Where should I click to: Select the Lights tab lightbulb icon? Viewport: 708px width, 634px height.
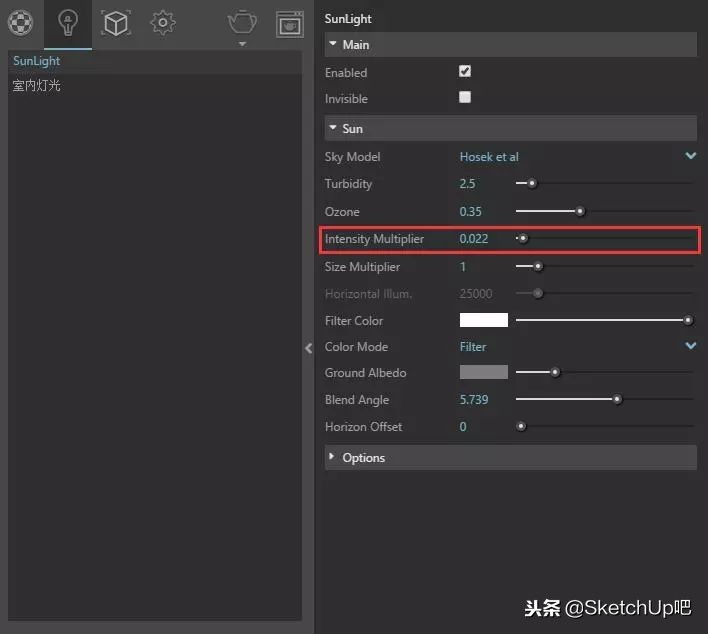[68, 23]
